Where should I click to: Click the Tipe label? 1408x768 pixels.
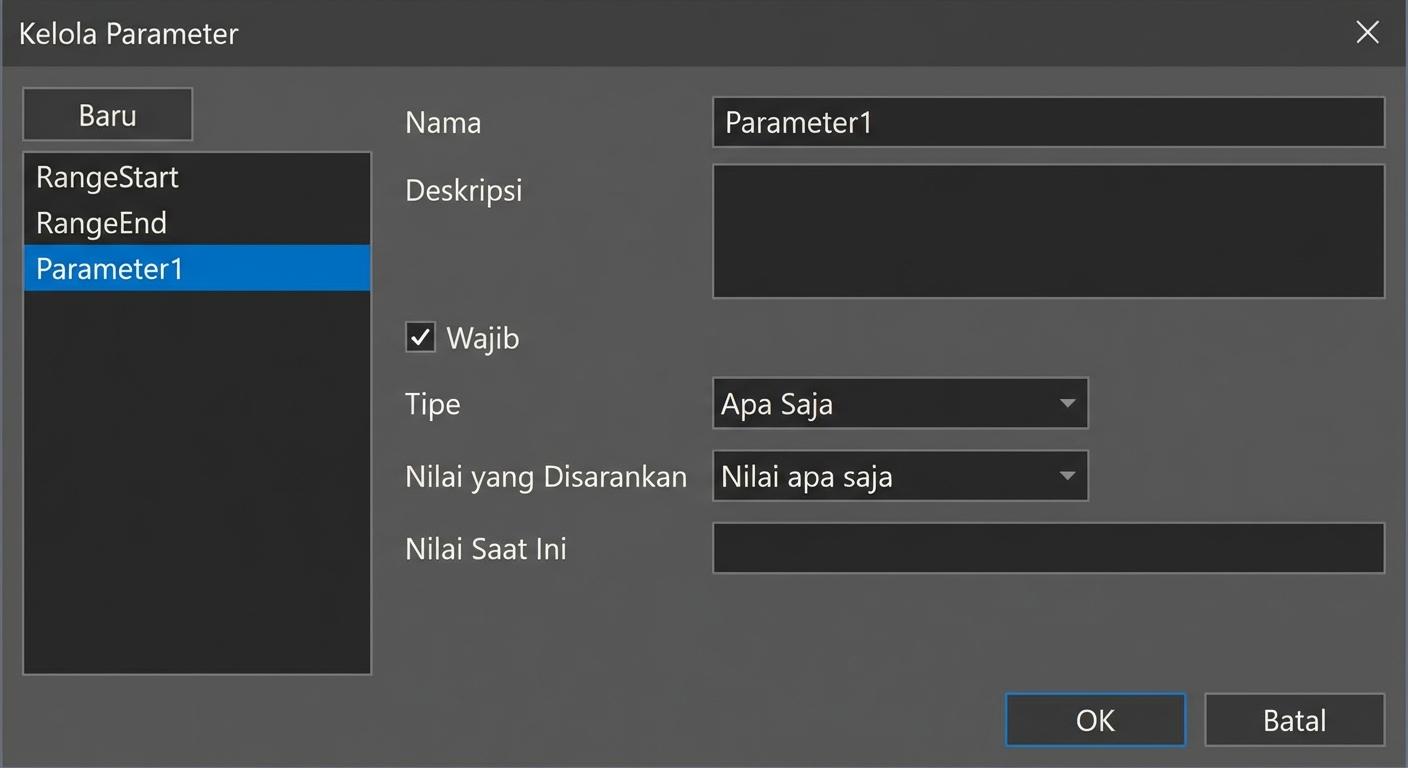point(432,404)
